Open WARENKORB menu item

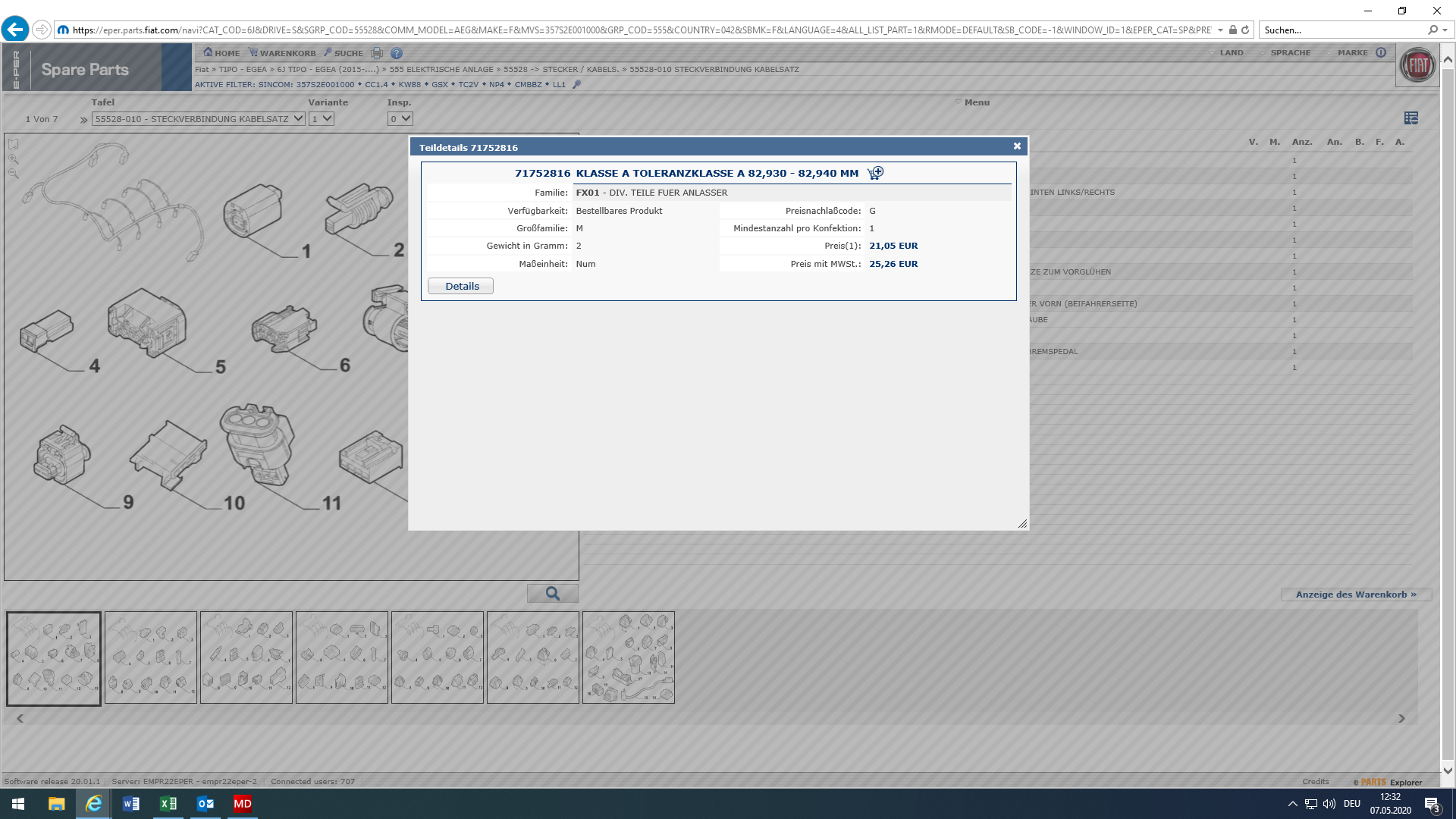(282, 53)
